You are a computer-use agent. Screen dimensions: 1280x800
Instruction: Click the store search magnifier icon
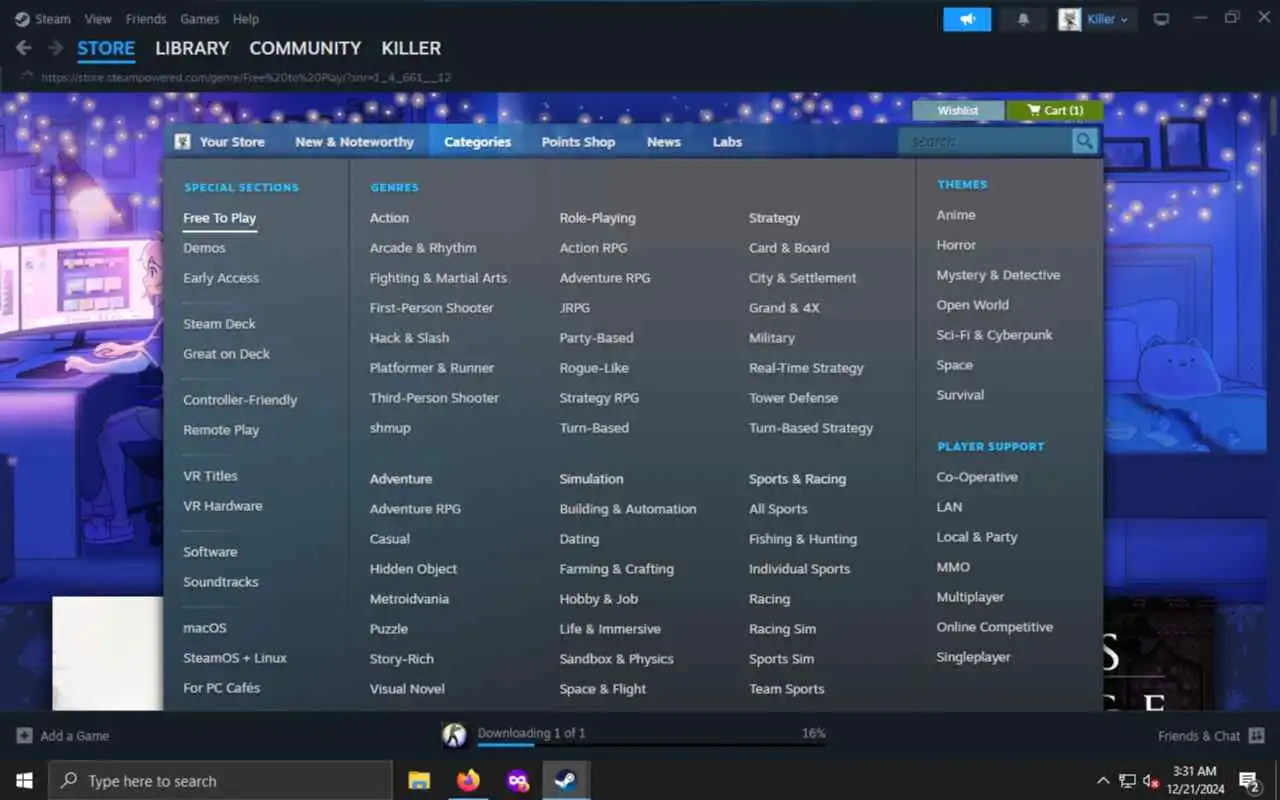click(1084, 142)
